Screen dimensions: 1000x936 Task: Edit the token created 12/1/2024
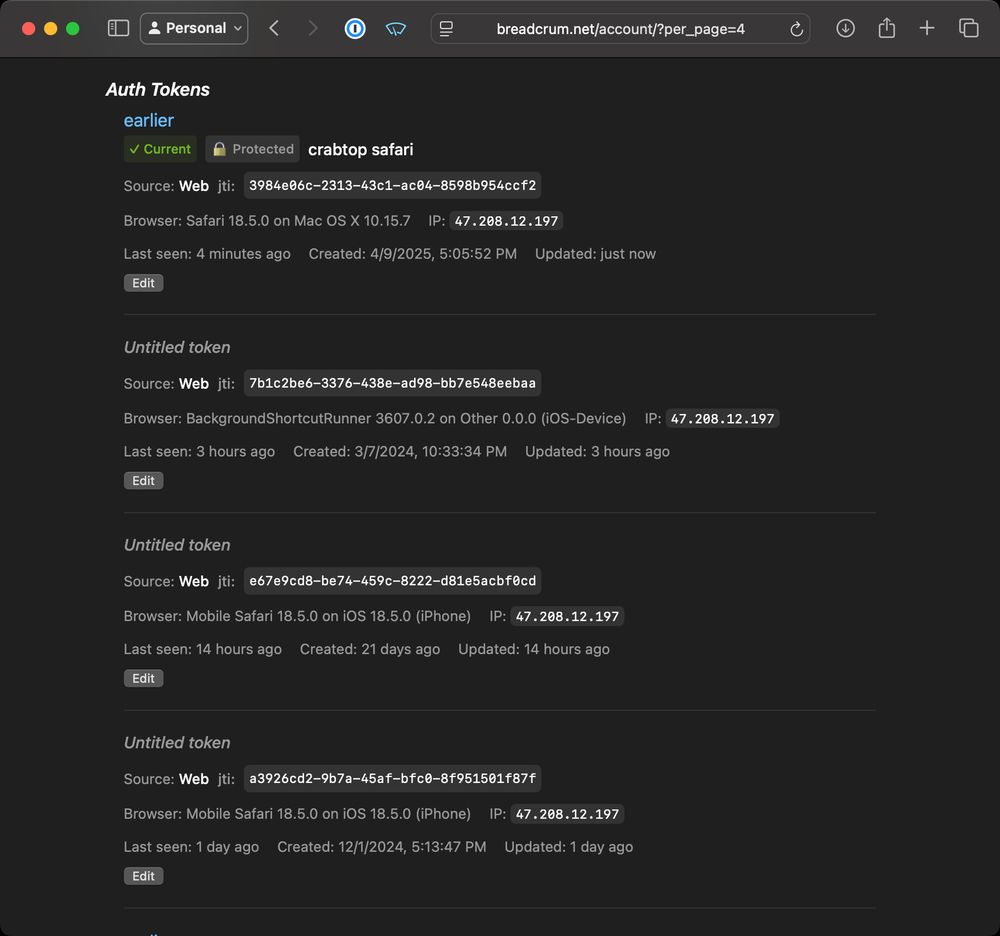pos(143,876)
